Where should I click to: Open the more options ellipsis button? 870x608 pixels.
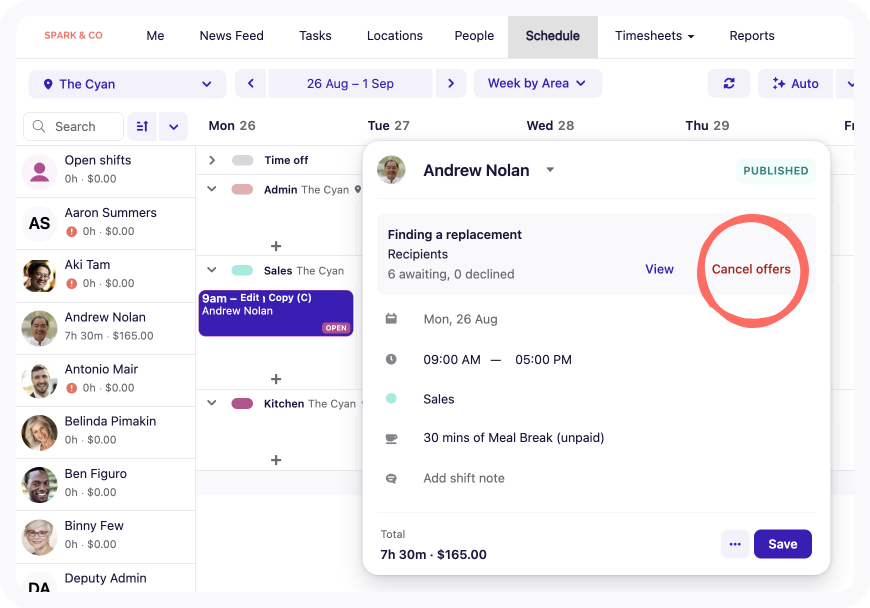click(x=735, y=544)
